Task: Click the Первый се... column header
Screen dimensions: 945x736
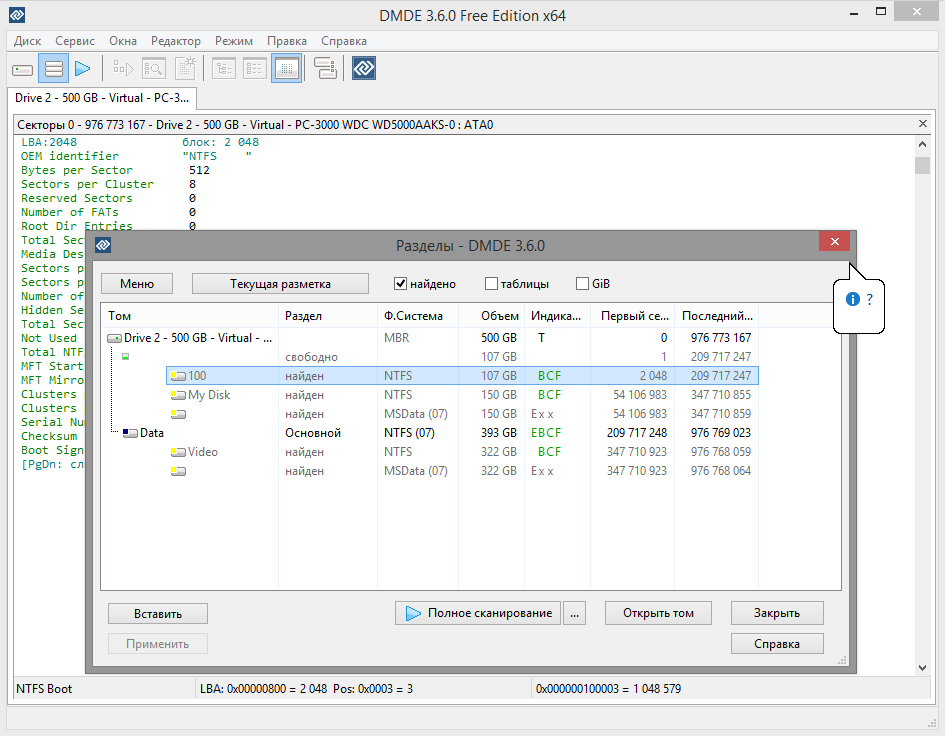Action: tap(632, 316)
